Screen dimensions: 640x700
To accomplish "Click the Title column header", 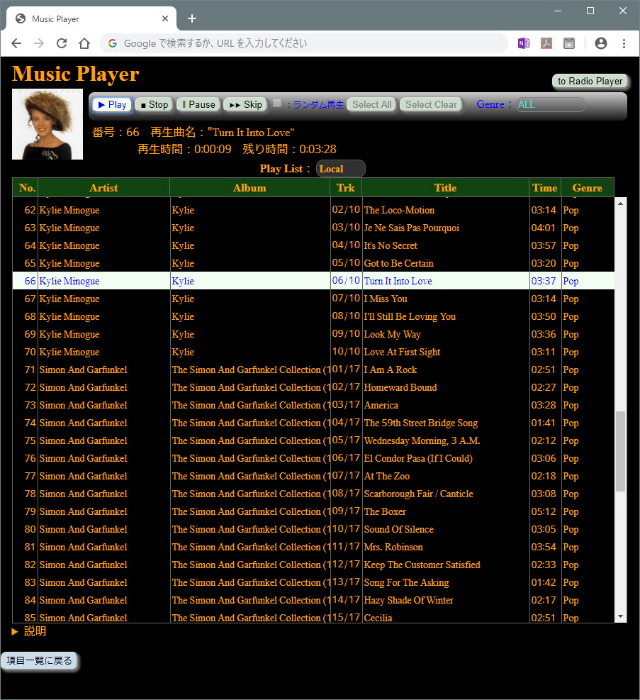I will [x=445, y=188].
